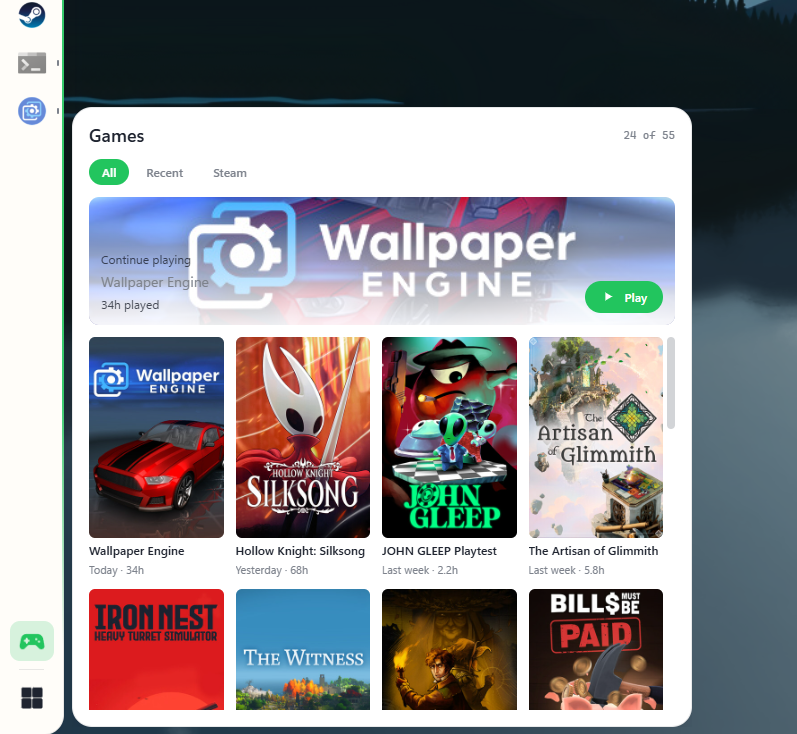This screenshot has width=797, height=734.
Task: Select the All filter tab
Action: click(109, 173)
